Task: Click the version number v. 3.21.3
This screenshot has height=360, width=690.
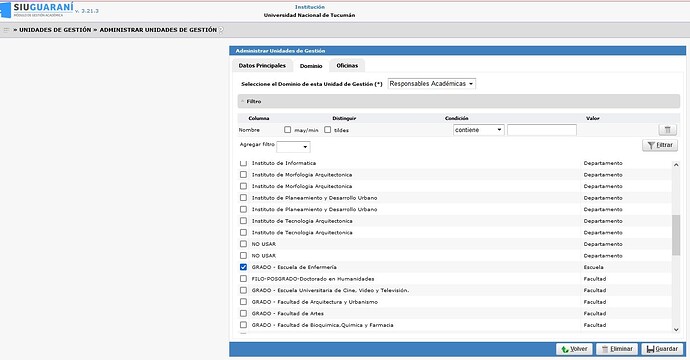Action: [87, 11]
